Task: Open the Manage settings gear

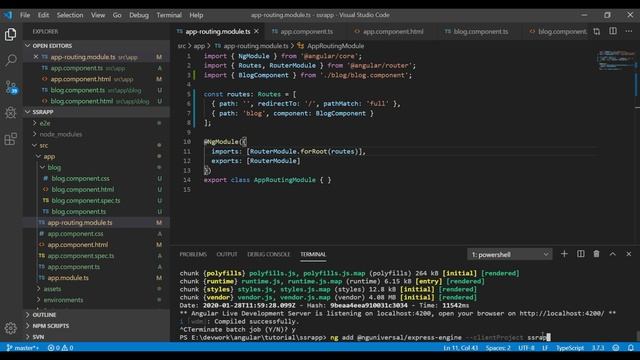Action: tap(11, 328)
